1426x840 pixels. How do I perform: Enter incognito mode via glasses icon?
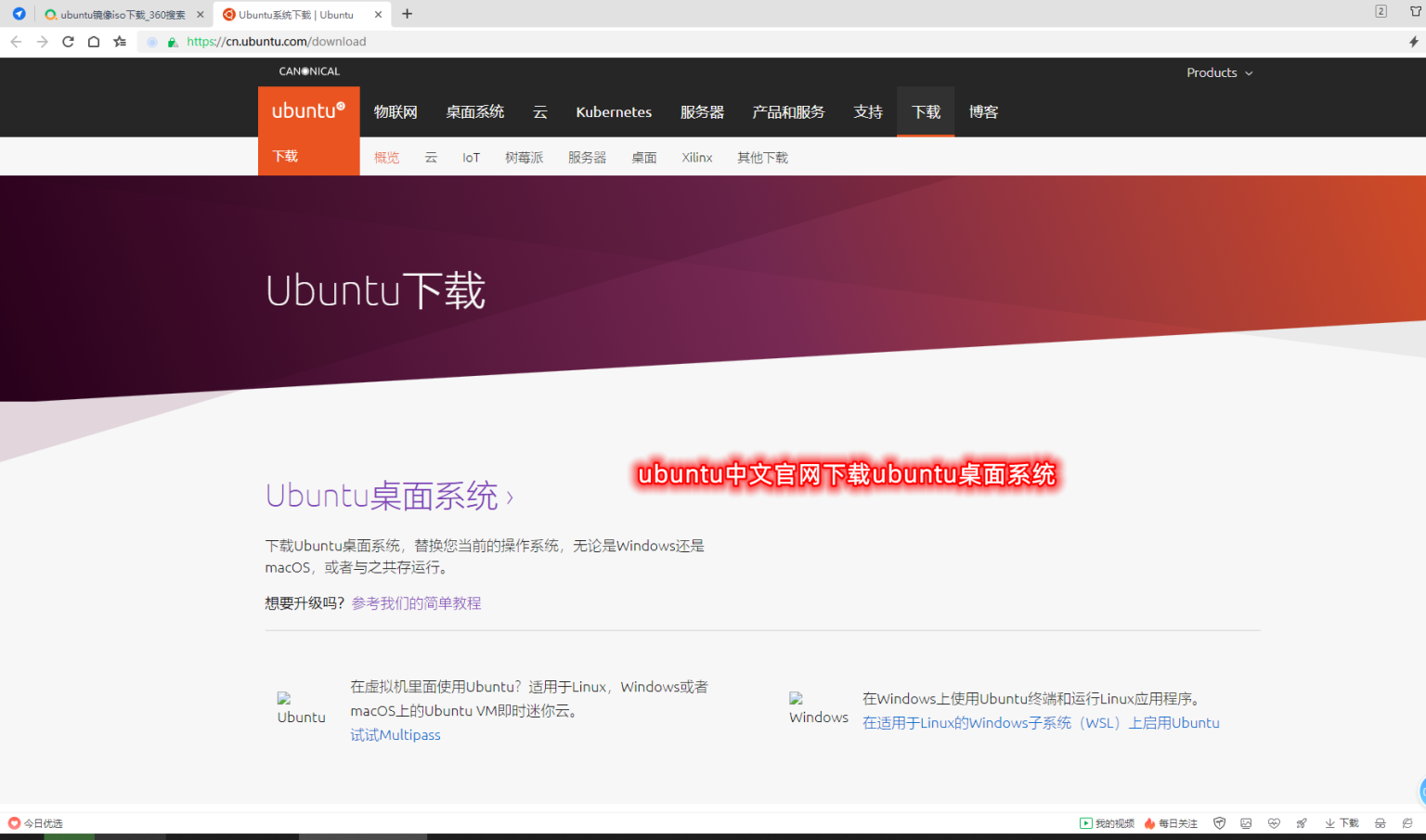[x=1381, y=822]
